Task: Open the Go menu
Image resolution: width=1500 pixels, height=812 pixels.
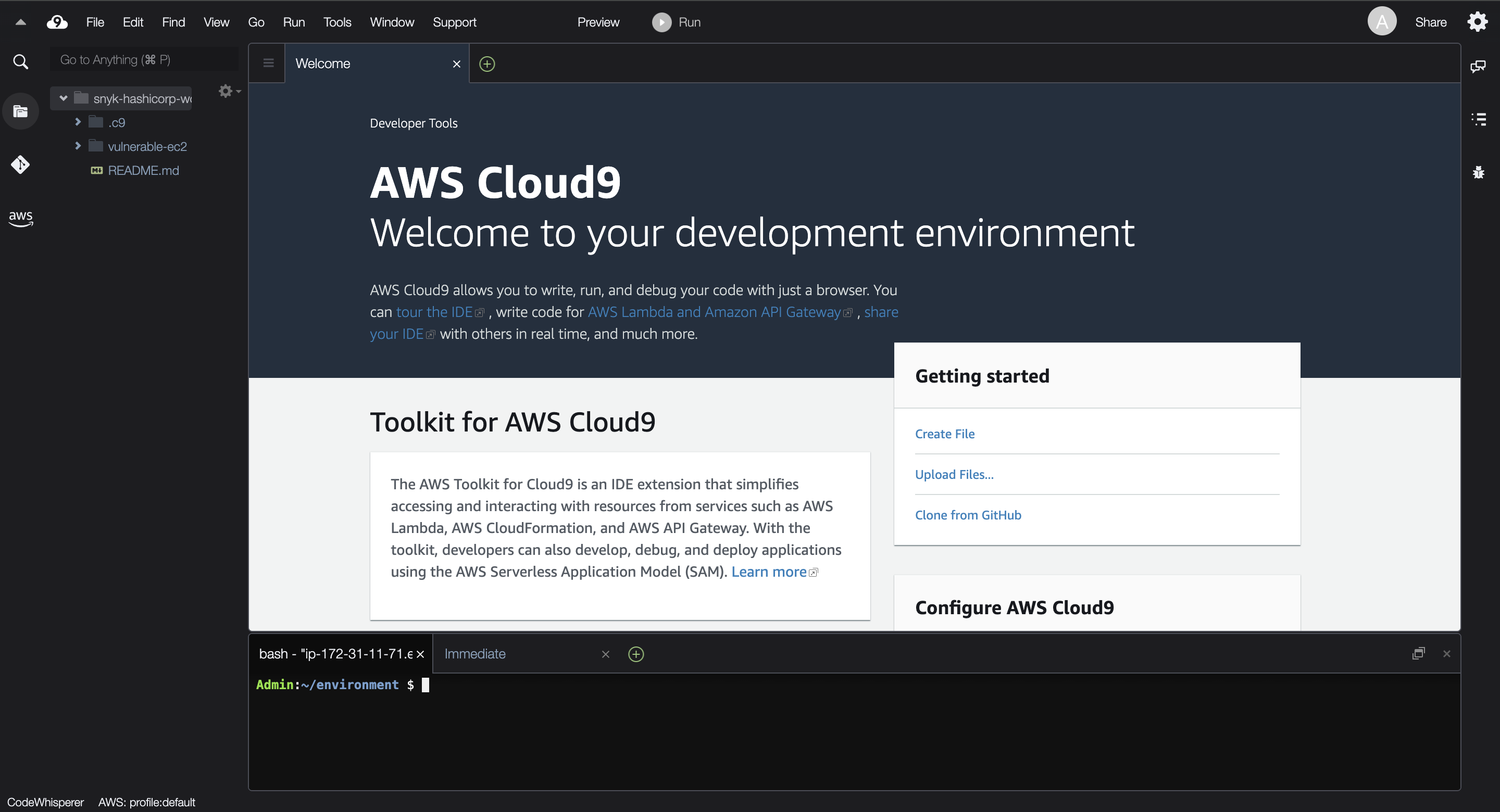Action: (x=256, y=22)
